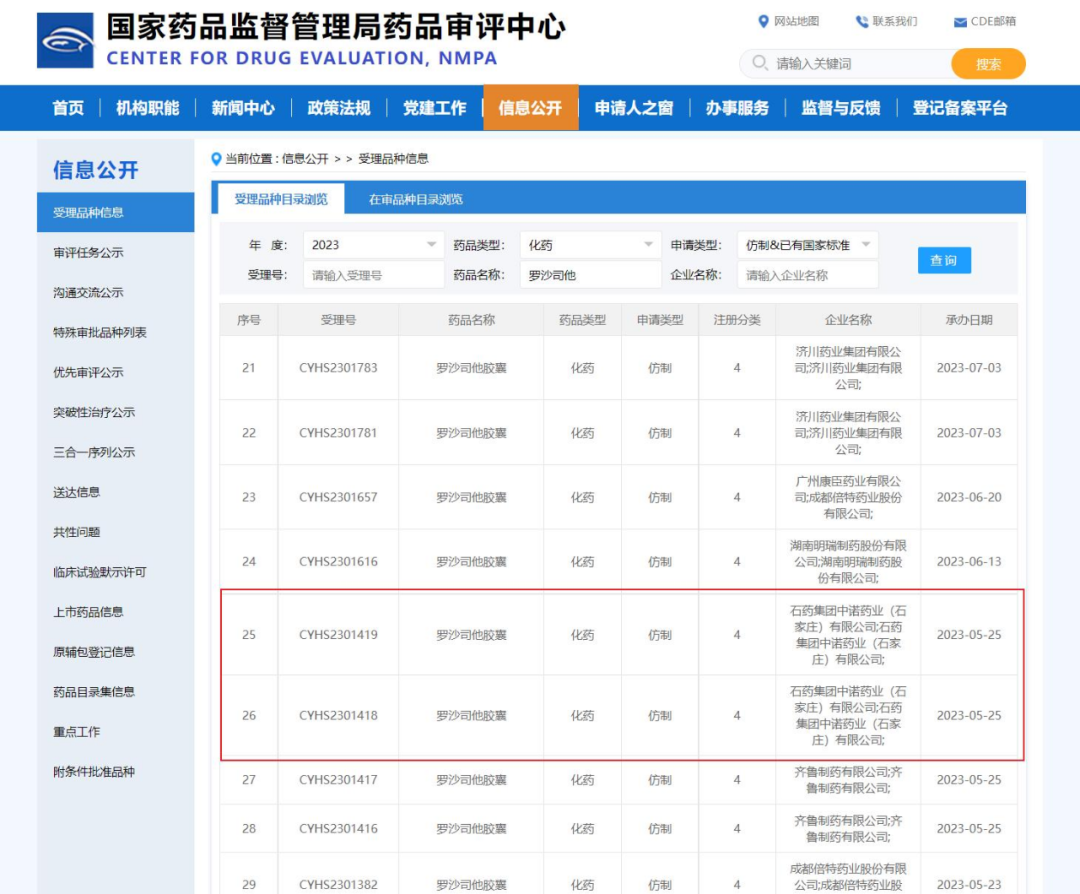This screenshot has height=894, width=1080.
Task: Click the CDE邮箱 envelope icon
Action: (x=958, y=21)
